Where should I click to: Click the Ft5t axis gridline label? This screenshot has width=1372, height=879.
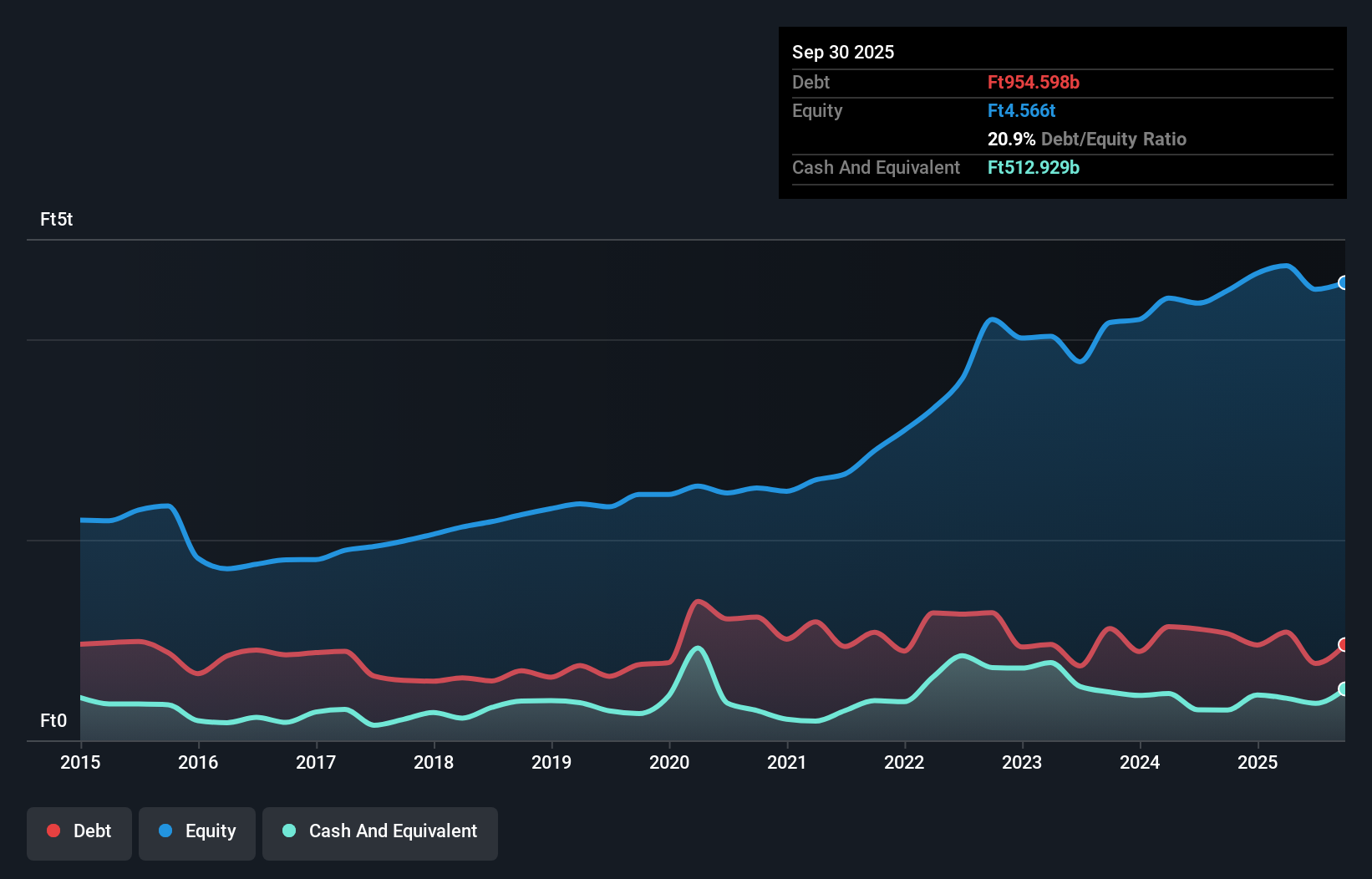click(56, 220)
